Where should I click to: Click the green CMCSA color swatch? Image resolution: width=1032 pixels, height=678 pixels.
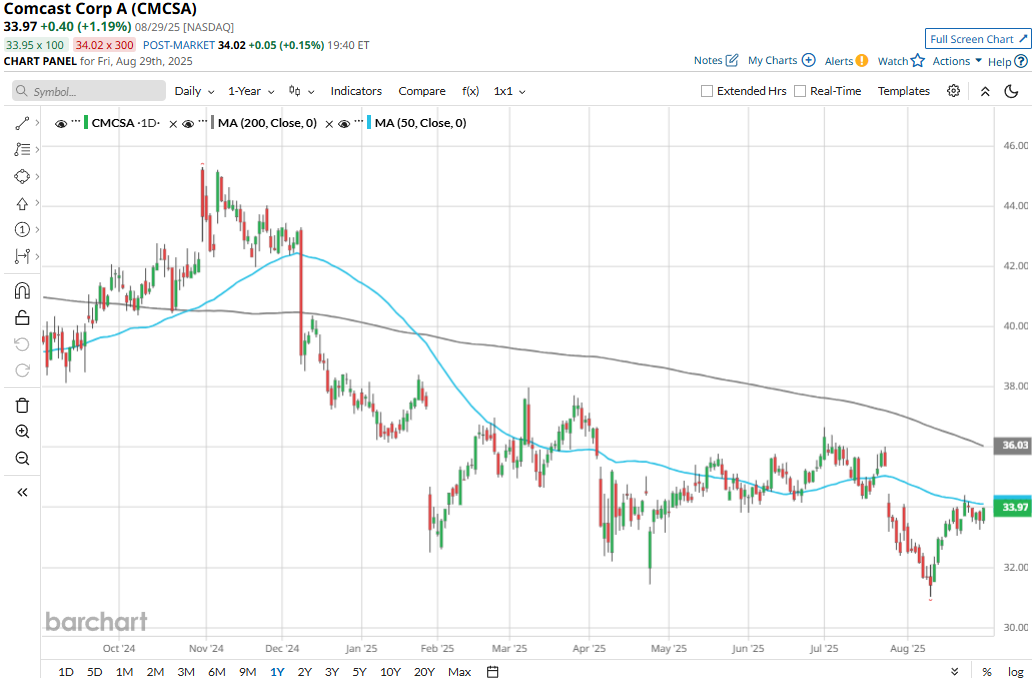click(86, 123)
